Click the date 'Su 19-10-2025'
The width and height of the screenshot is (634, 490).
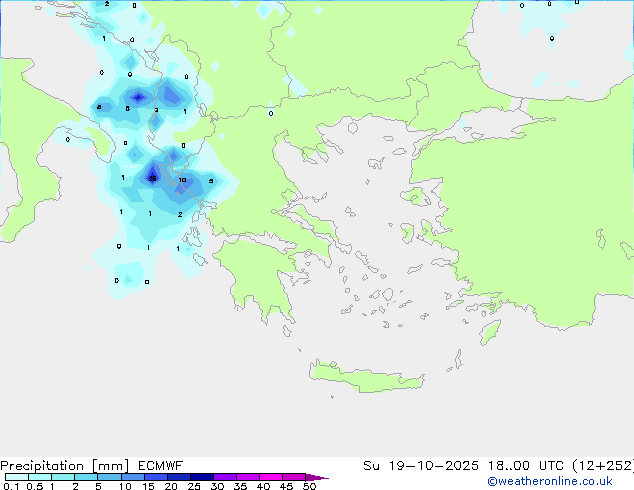click(421, 466)
